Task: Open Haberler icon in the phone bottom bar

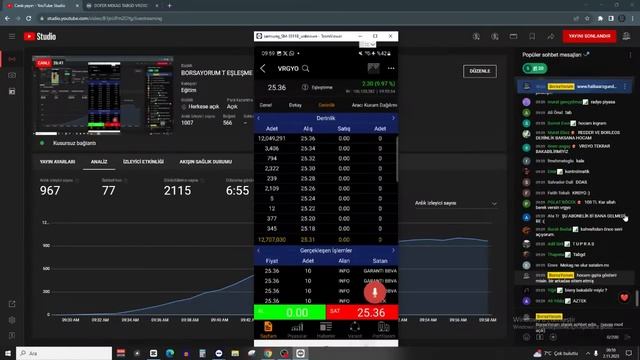Action: point(326,330)
